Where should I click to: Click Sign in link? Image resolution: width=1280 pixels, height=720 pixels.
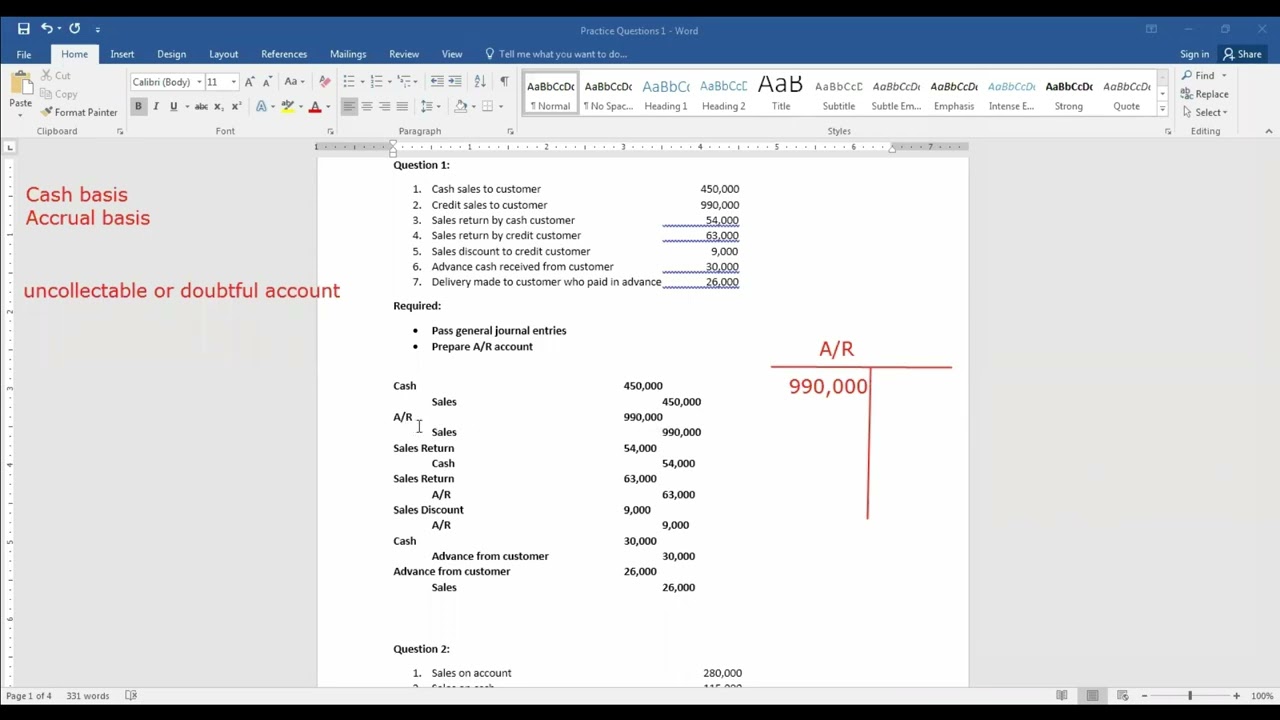[1194, 54]
